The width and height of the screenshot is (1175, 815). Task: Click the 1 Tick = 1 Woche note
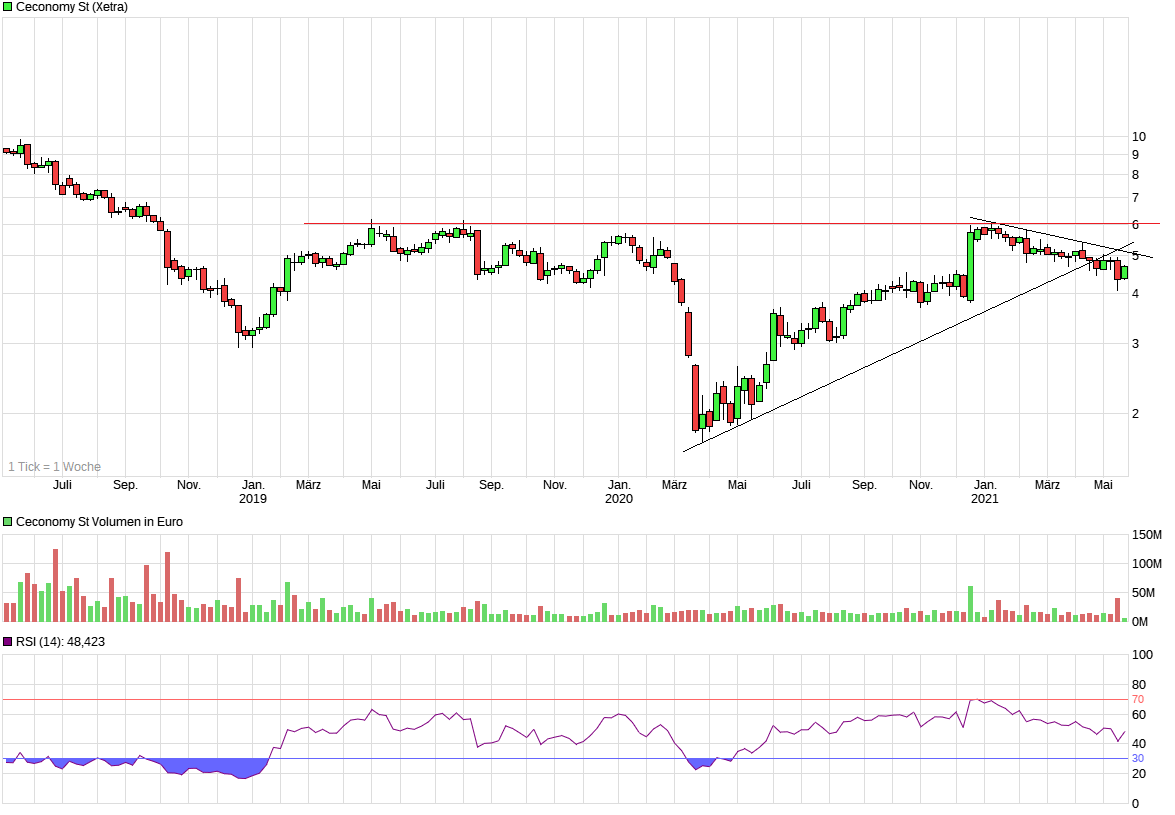(x=54, y=467)
